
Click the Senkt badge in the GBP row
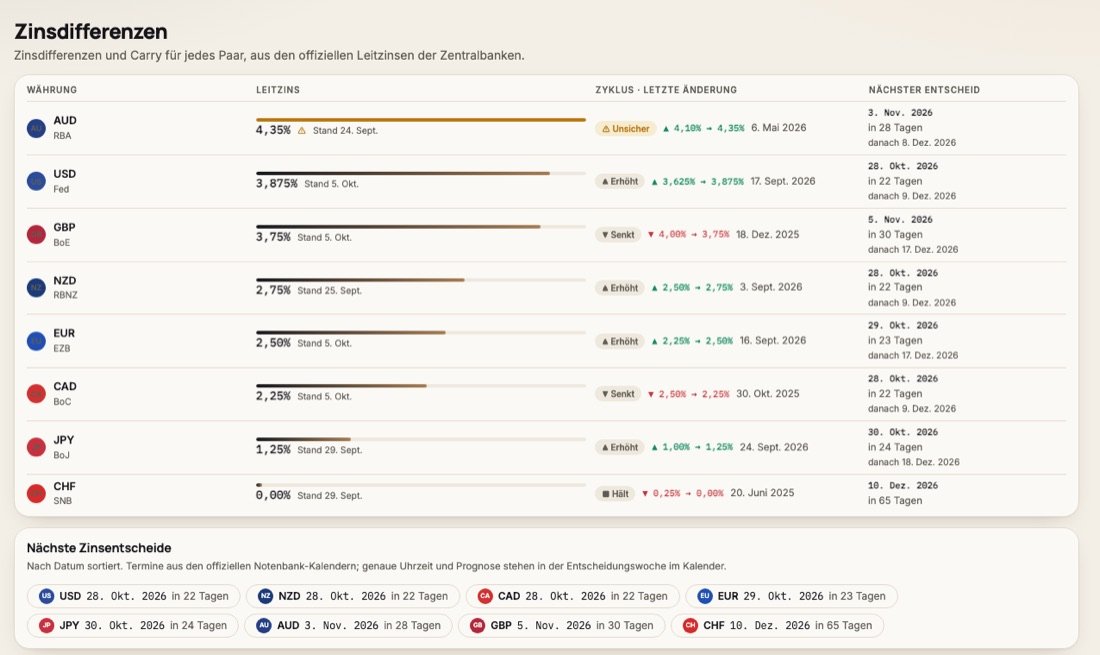[x=618, y=235]
